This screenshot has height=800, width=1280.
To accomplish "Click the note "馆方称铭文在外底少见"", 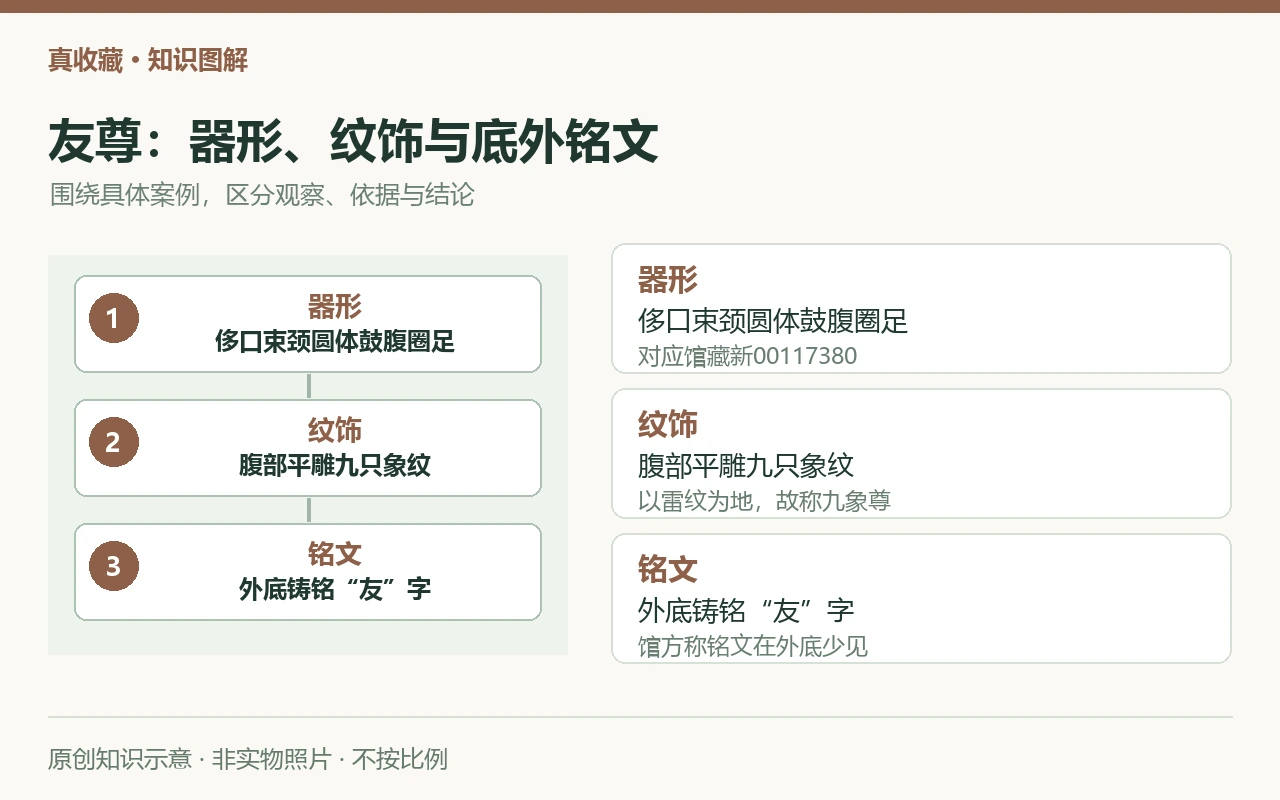I will pos(753,646).
